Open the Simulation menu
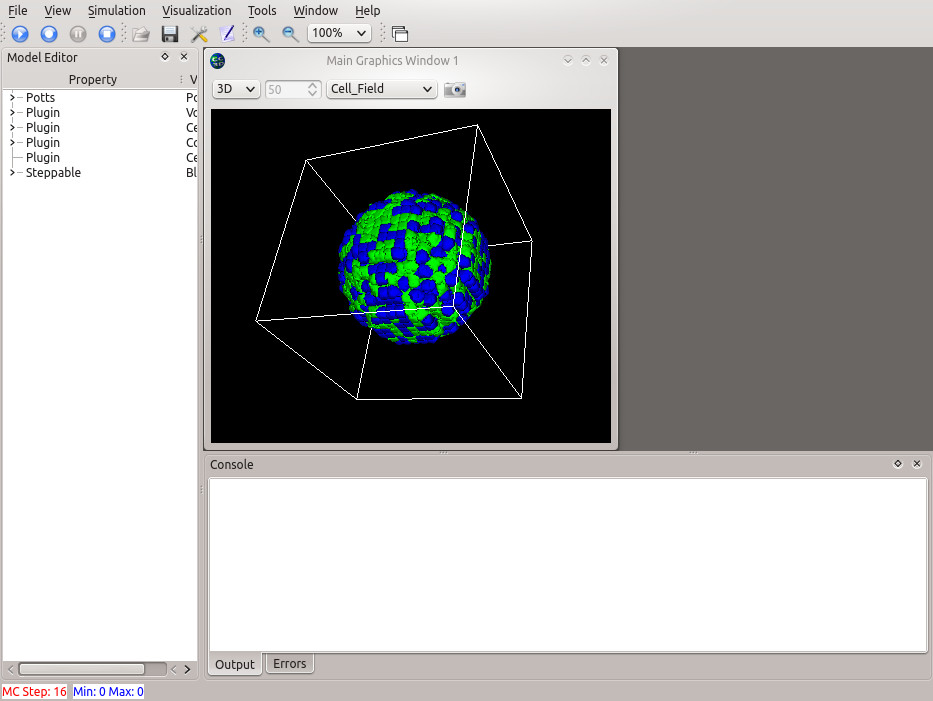933x701 pixels. point(116,10)
